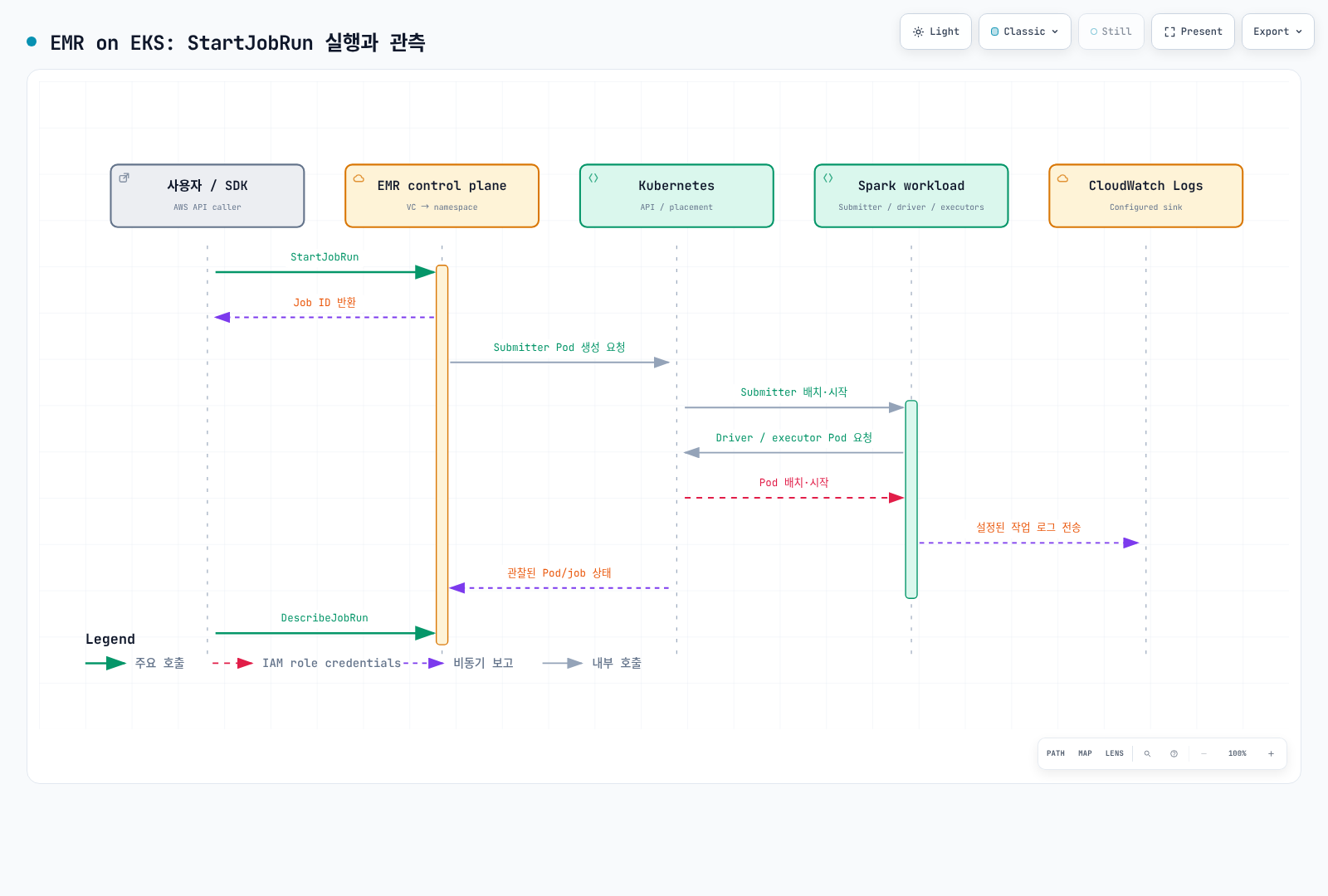The height and width of the screenshot is (896, 1328).
Task: Zoom in with the plus icon
Action: pyautogui.click(x=1271, y=753)
